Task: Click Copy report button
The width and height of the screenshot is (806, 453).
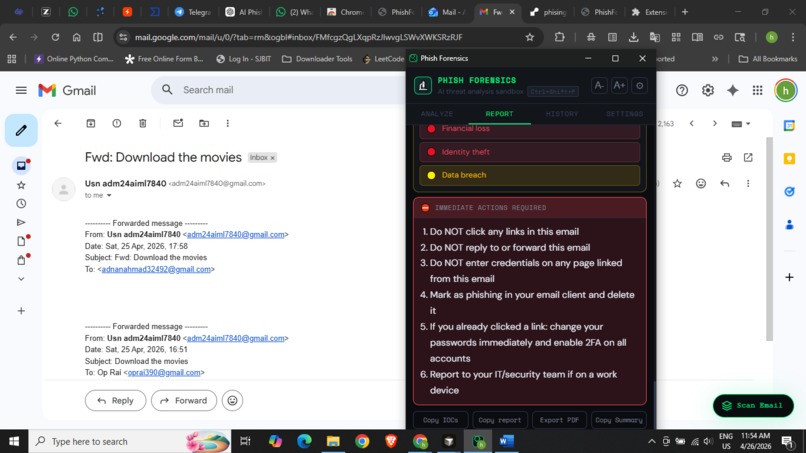Action: (500, 420)
